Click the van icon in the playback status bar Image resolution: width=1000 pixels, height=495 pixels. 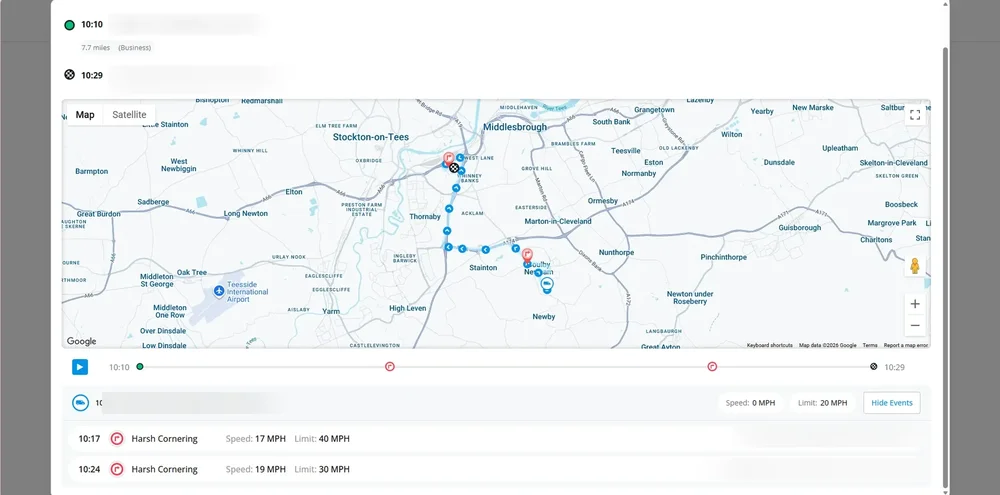click(80, 403)
